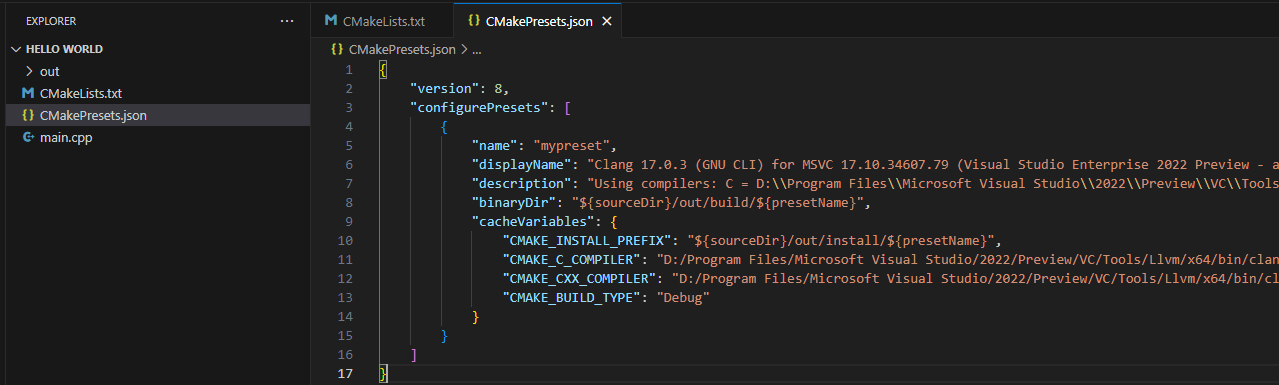Image resolution: width=1279 pixels, height=385 pixels.
Task: Click the JSON braces icon beside CMakePresets.json in the explorer
Action: coord(28,115)
